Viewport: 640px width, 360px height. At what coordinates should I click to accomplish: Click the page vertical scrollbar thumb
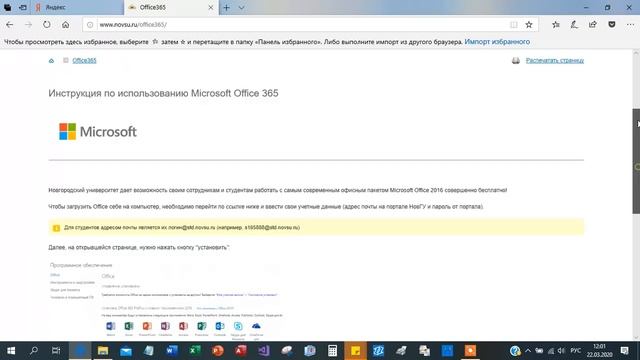click(636, 161)
